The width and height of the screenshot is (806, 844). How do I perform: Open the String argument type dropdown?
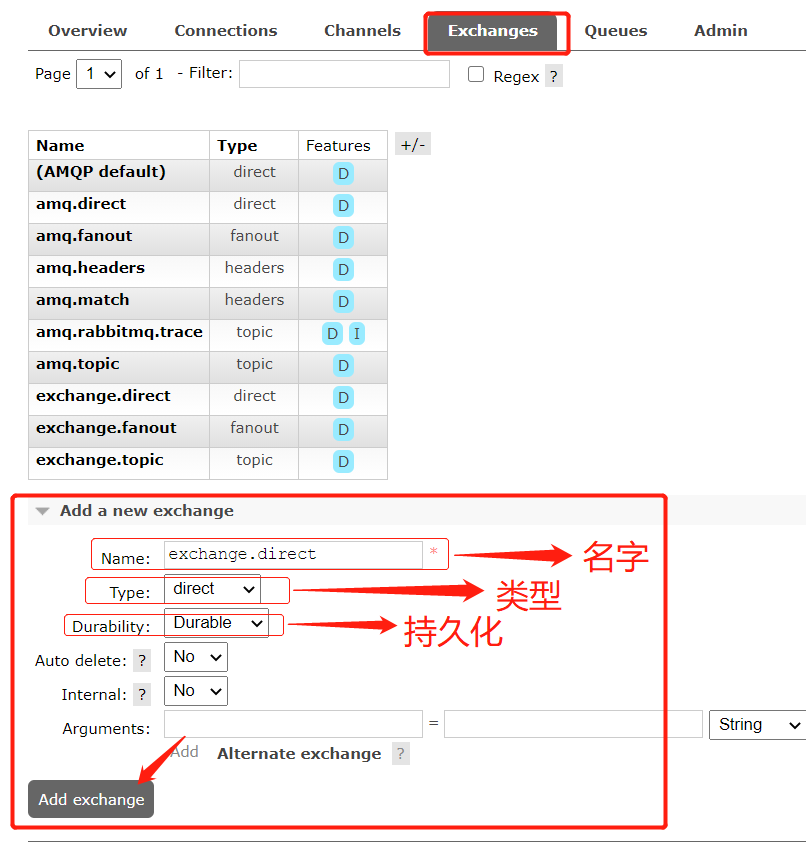[x=758, y=725]
